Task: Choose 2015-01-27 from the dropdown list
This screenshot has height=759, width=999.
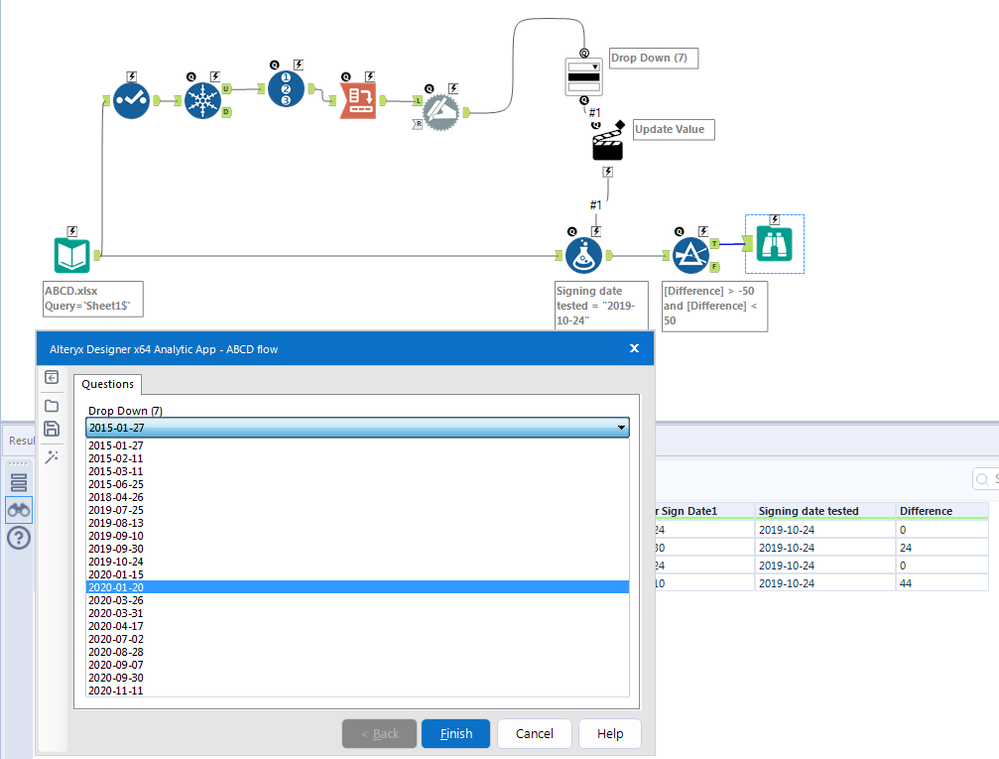Action: (x=357, y=445)
